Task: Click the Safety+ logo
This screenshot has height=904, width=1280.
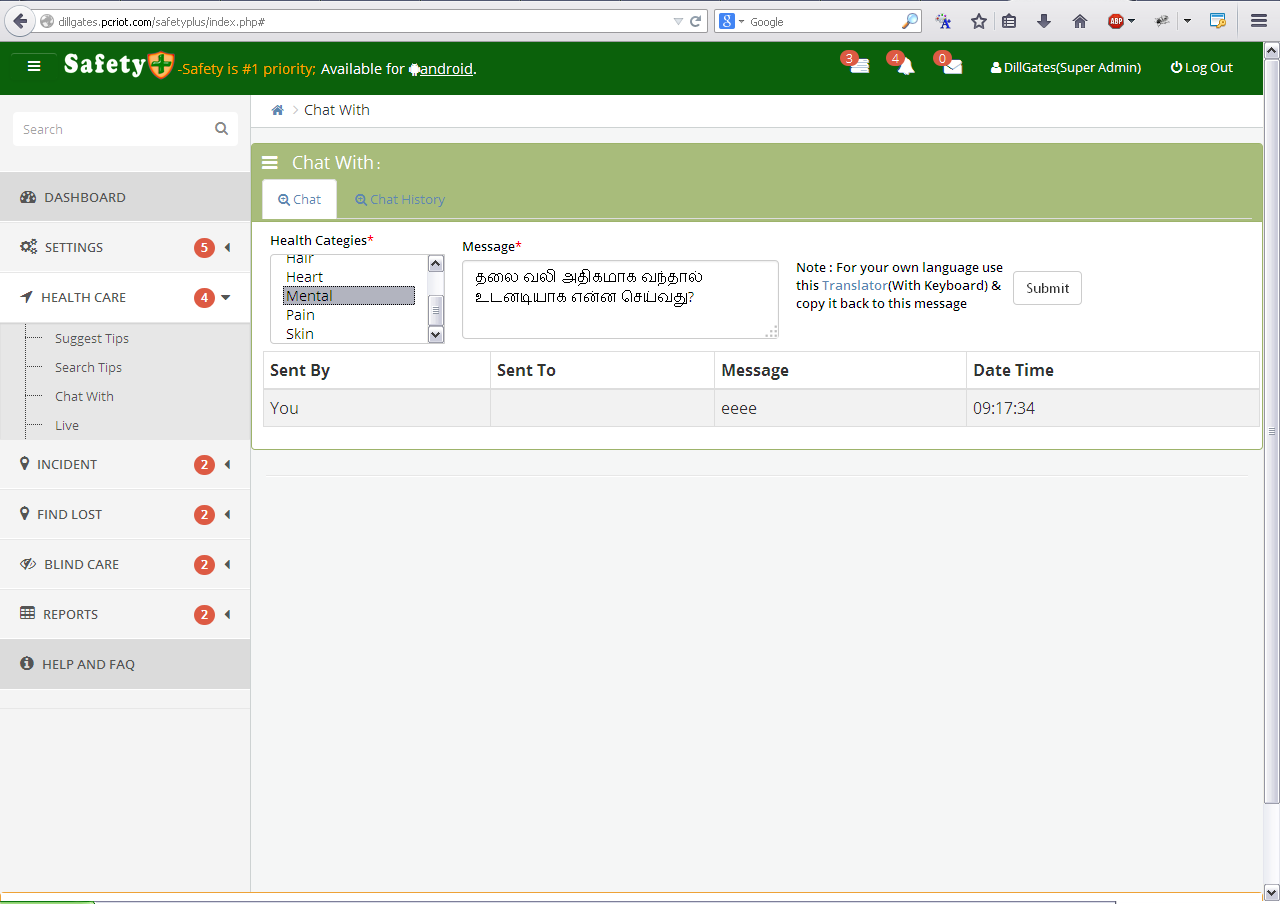Action: tap(119, 65)
